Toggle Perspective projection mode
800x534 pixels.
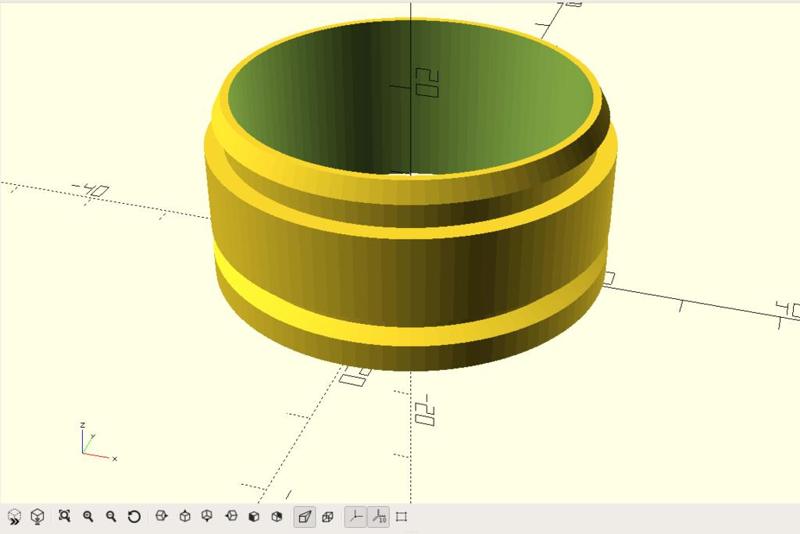click(305, 517)
